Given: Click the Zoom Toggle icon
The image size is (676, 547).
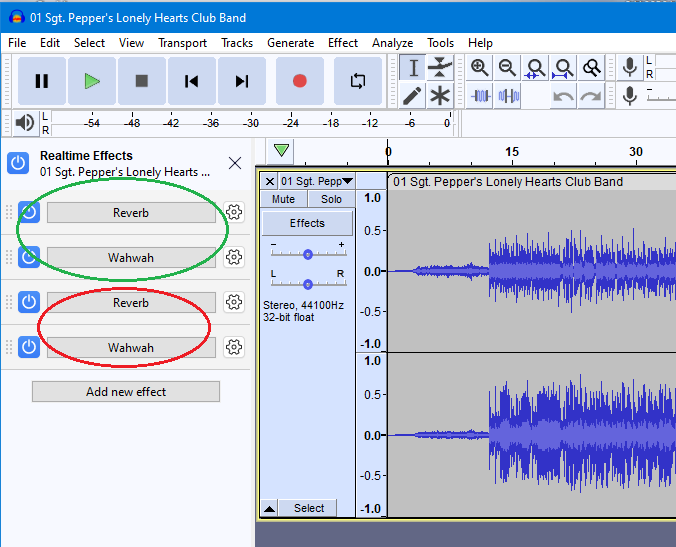Looking at the screenshot, I should point(591,68).
